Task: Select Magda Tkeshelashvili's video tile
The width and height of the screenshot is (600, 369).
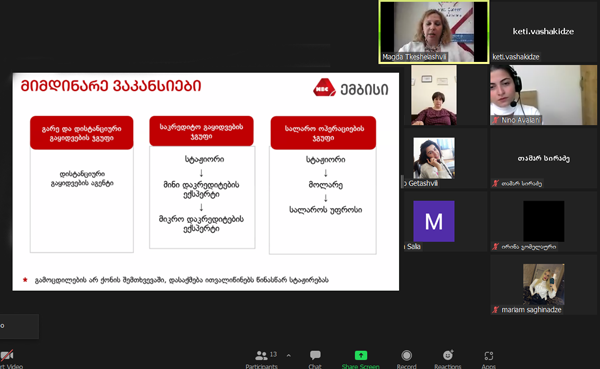Action: pos(434,32)
